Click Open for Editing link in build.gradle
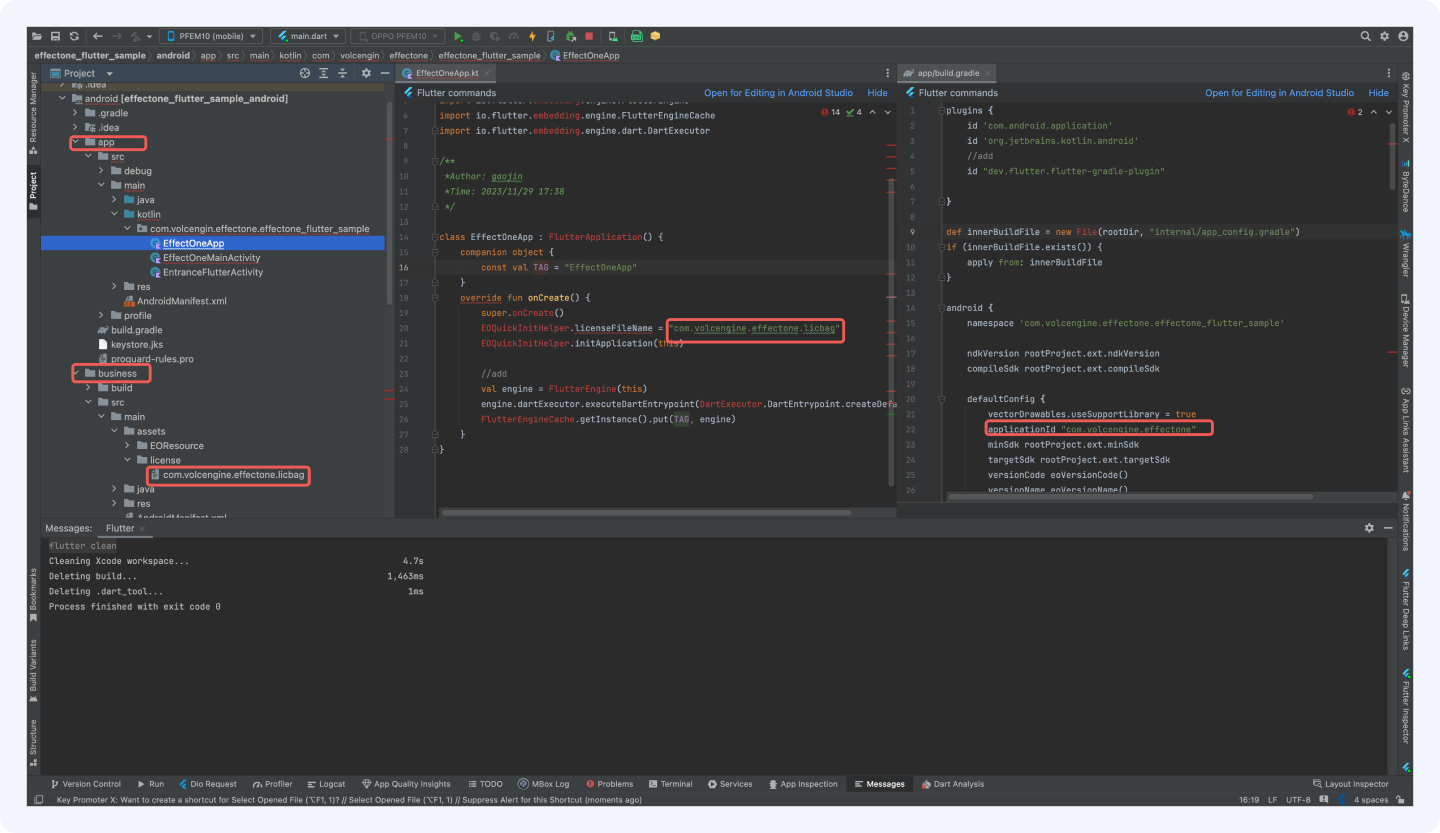Viewport: 1440px width, 833px height. [x=1279, y=93]
